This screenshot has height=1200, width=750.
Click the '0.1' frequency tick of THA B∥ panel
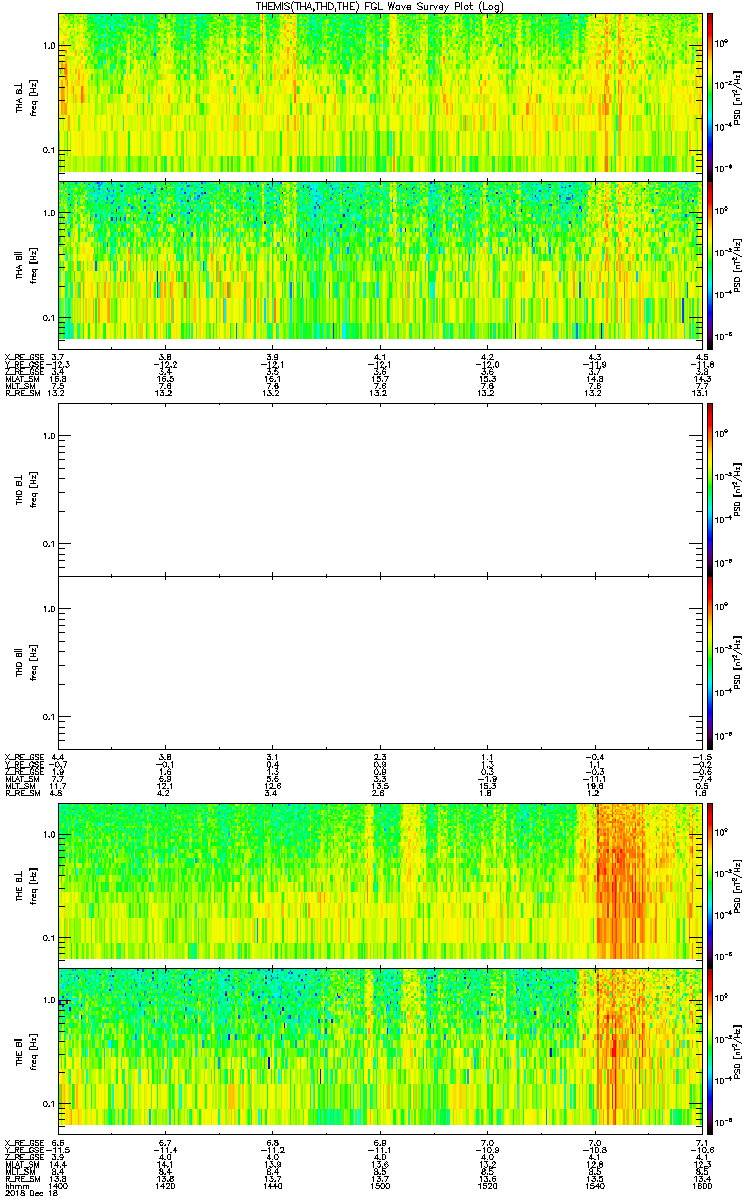tap(48, 319)
